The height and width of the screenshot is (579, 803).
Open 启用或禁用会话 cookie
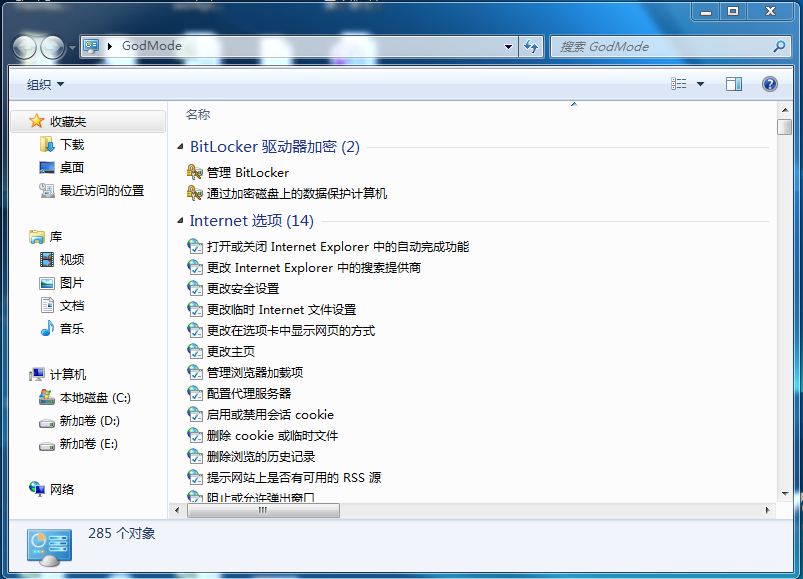click(x=270, y=415)
